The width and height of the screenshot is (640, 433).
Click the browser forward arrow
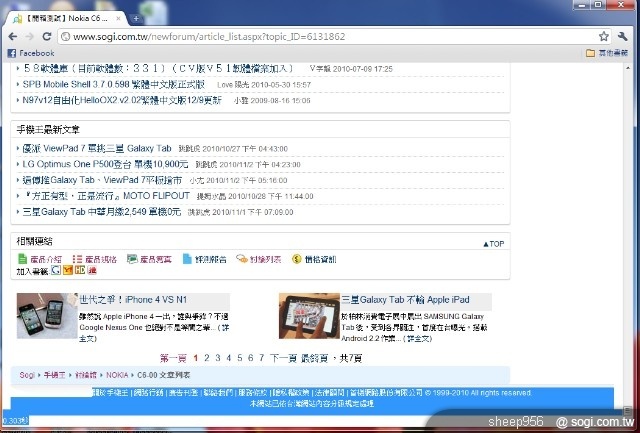coord(30,36)
